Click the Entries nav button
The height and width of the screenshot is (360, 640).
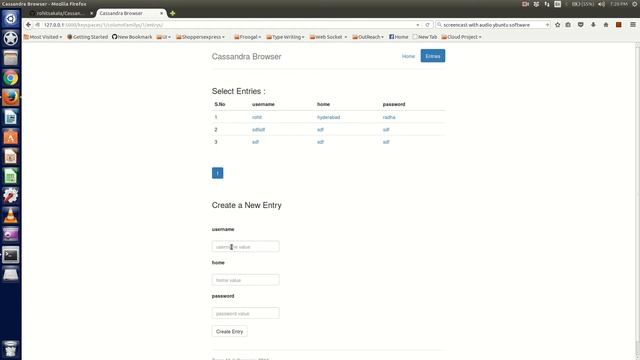pyautogui.click(x=433, y=56)
